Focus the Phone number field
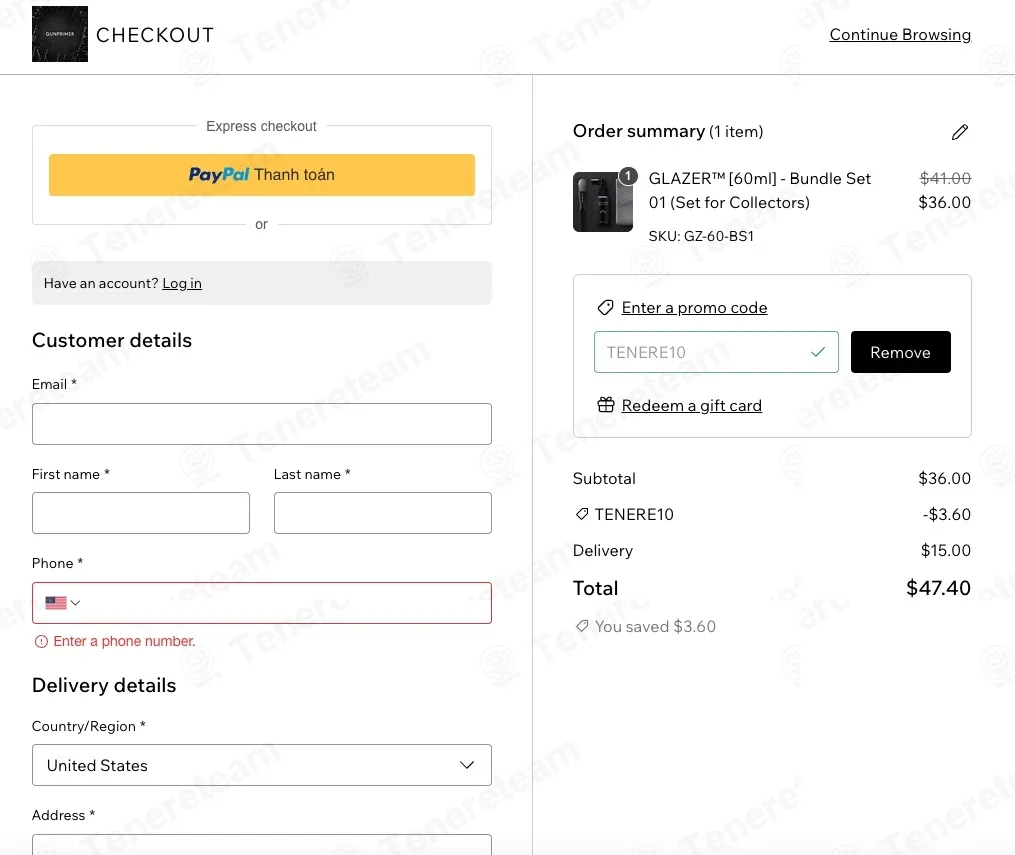This screenshot has height=855, width=1015. tap(262, 603)
